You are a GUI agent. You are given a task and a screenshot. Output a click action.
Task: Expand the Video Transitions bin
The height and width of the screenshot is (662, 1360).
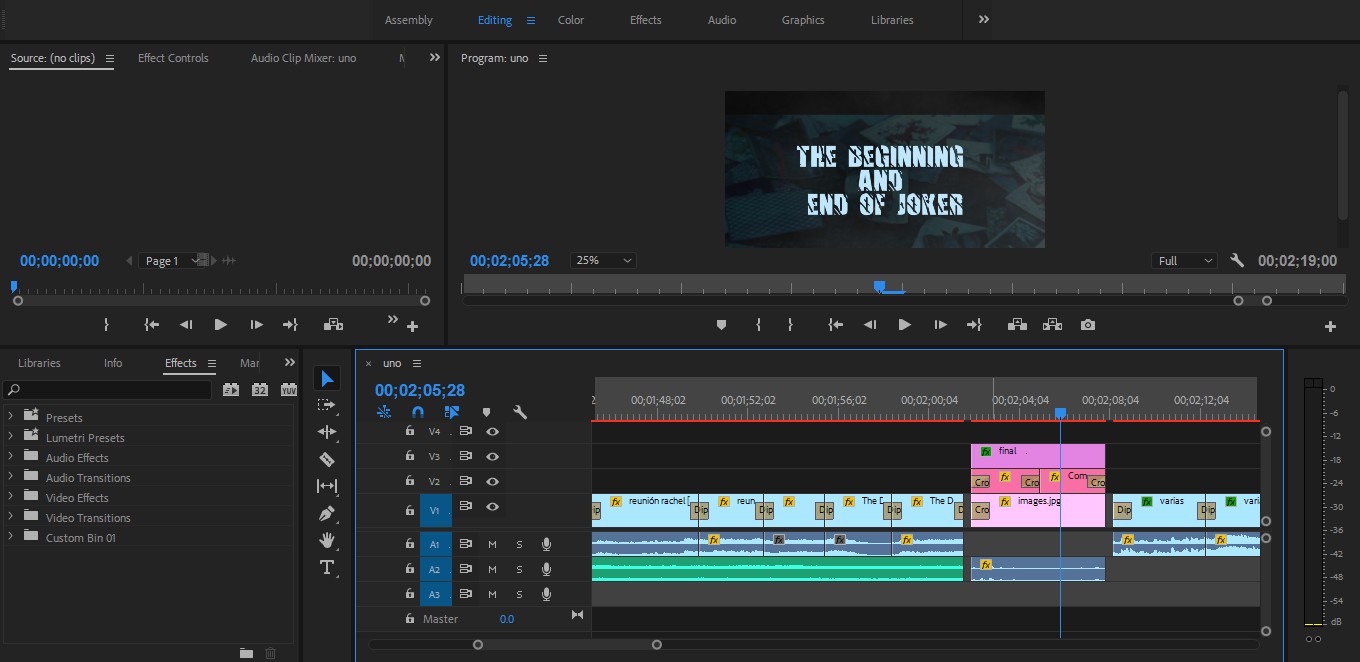pyautogui.click(x=11, y=516)
